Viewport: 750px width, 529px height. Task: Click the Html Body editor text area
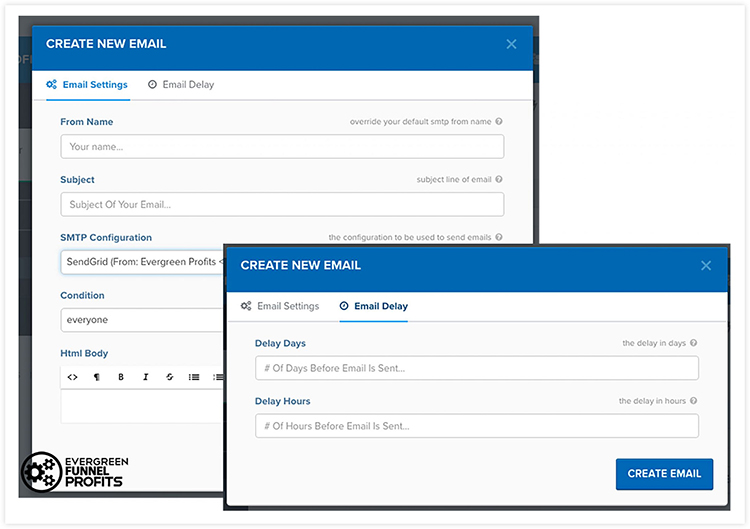coord(143,407)
